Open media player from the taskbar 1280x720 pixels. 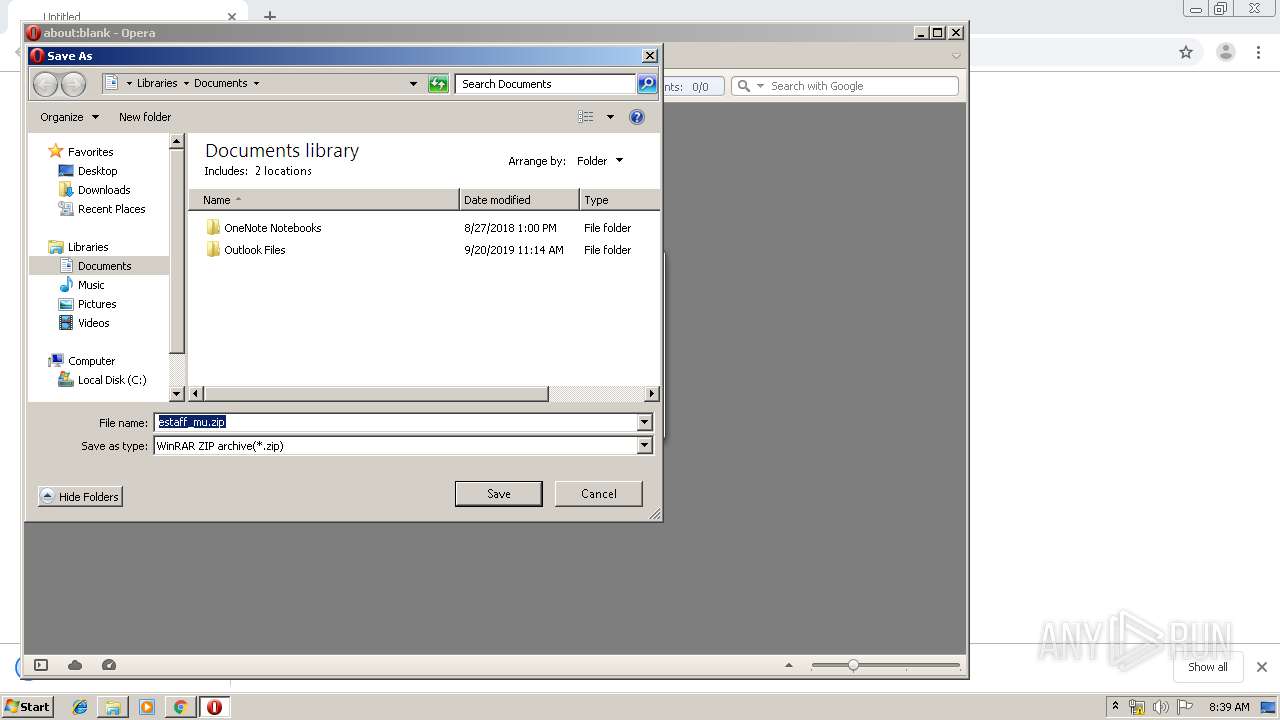[147, 707]
